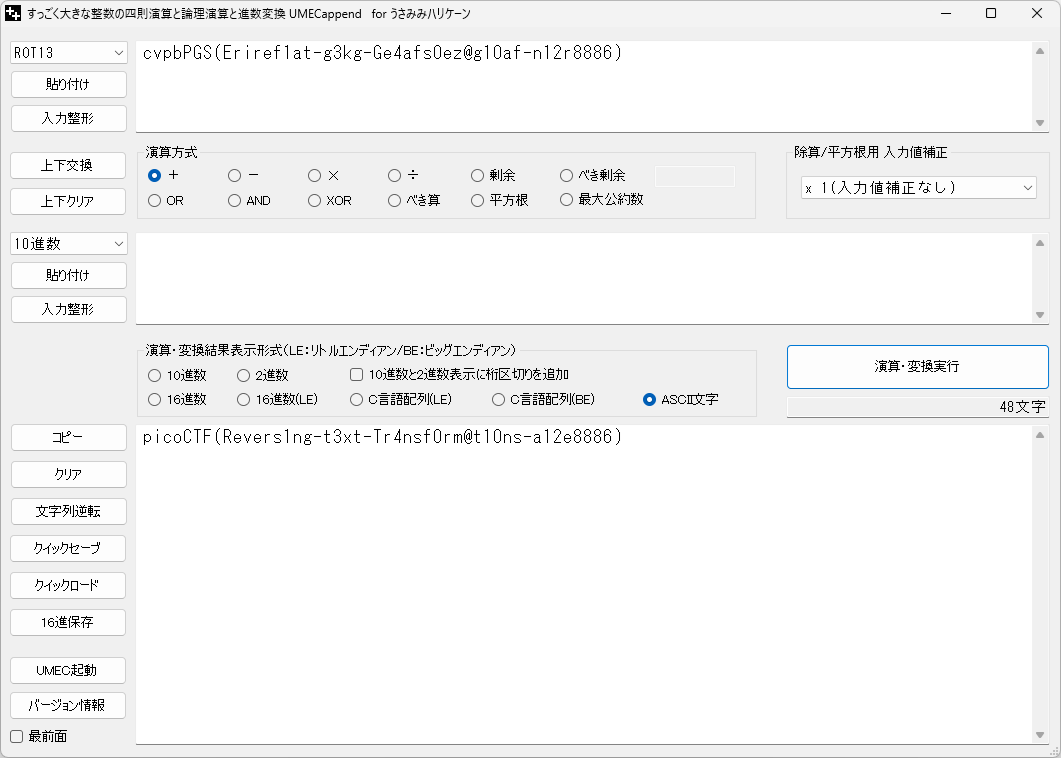Open the 10進数 input format dropdown
Screen dimensions: 1061x758
tap(68, 244)
